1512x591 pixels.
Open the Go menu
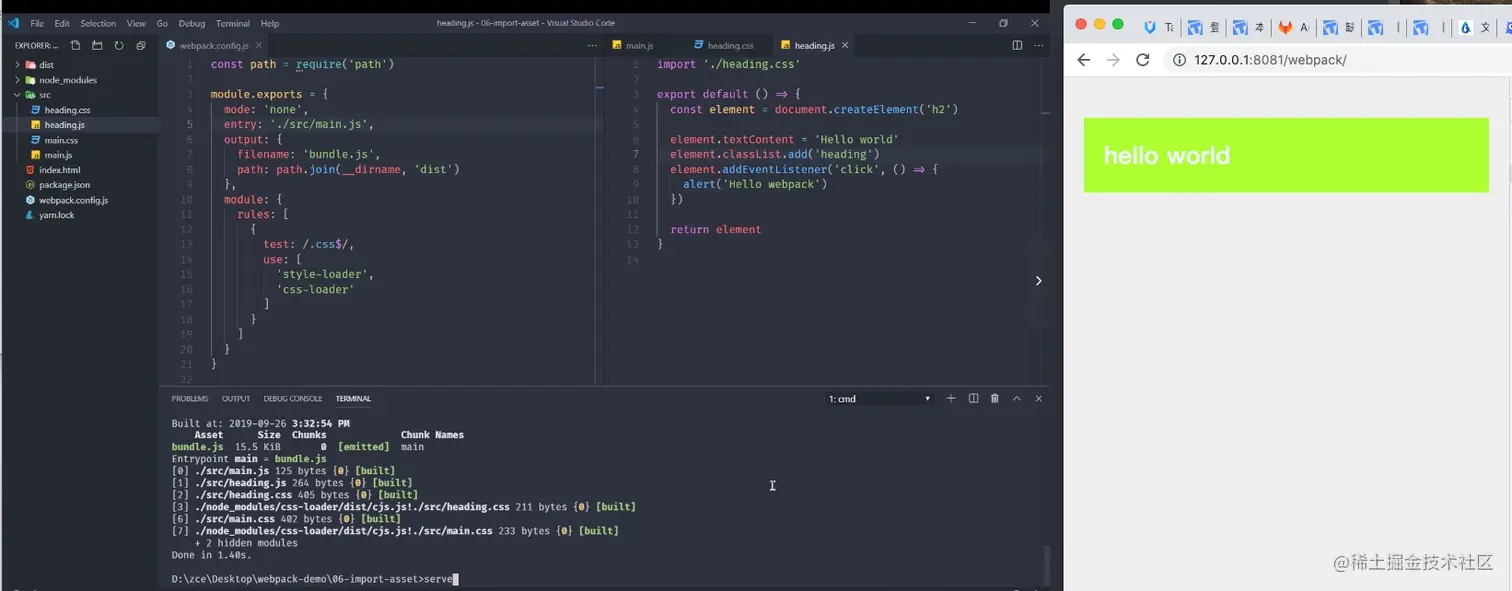click(162, 23)
